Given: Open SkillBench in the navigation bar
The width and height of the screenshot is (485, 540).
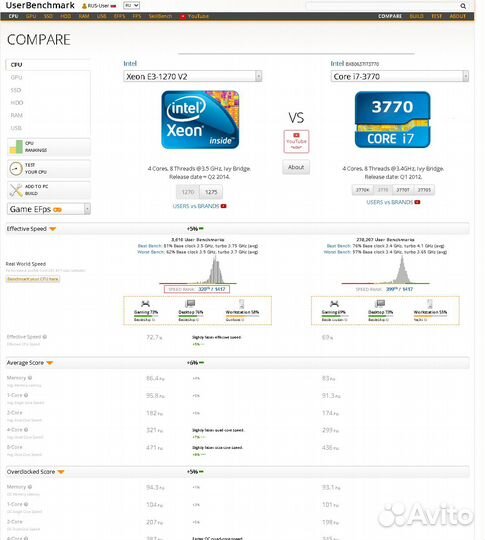Looking at the screenshot, I should point(160,16).
